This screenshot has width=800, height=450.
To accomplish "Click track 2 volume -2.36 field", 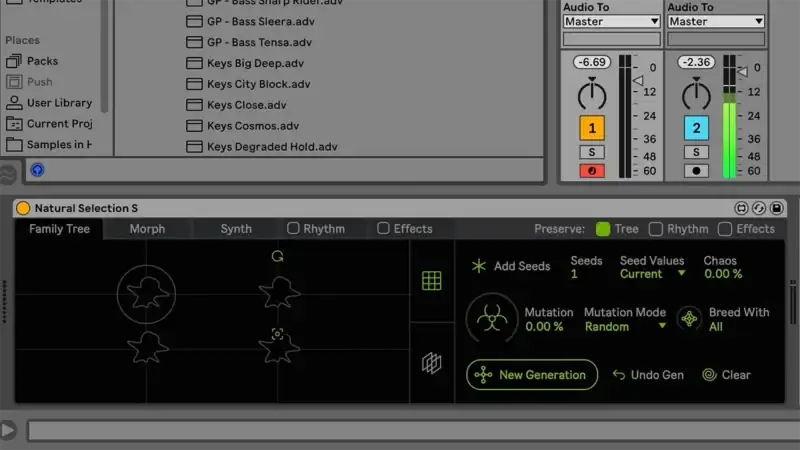I will point(696,62).
